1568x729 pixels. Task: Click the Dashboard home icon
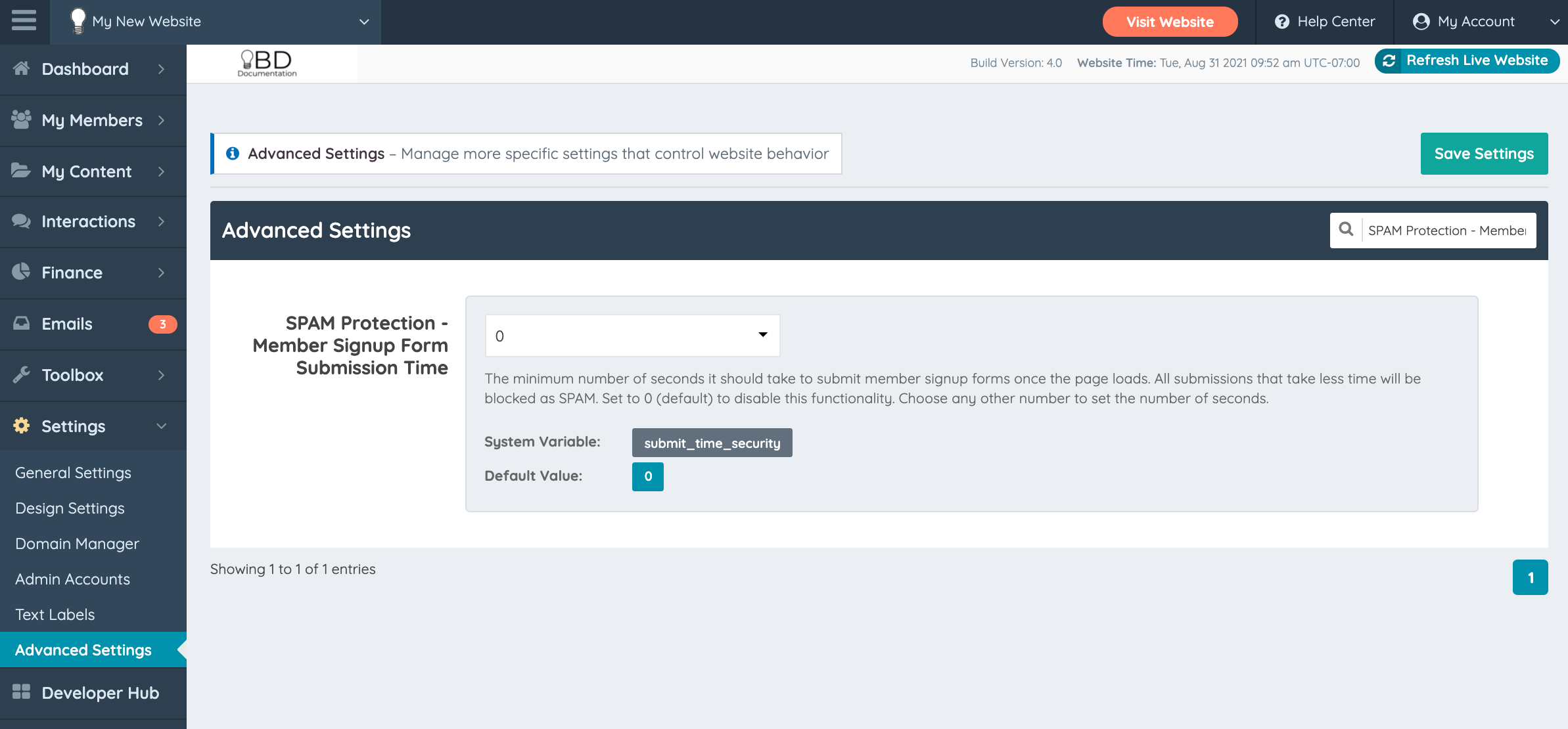(21, 68)
